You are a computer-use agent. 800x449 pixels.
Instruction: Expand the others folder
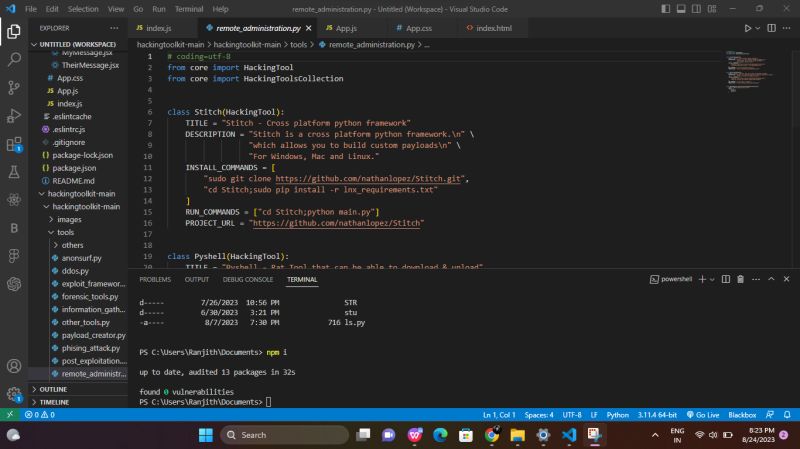pyautogui.click(x=72, y=245)
